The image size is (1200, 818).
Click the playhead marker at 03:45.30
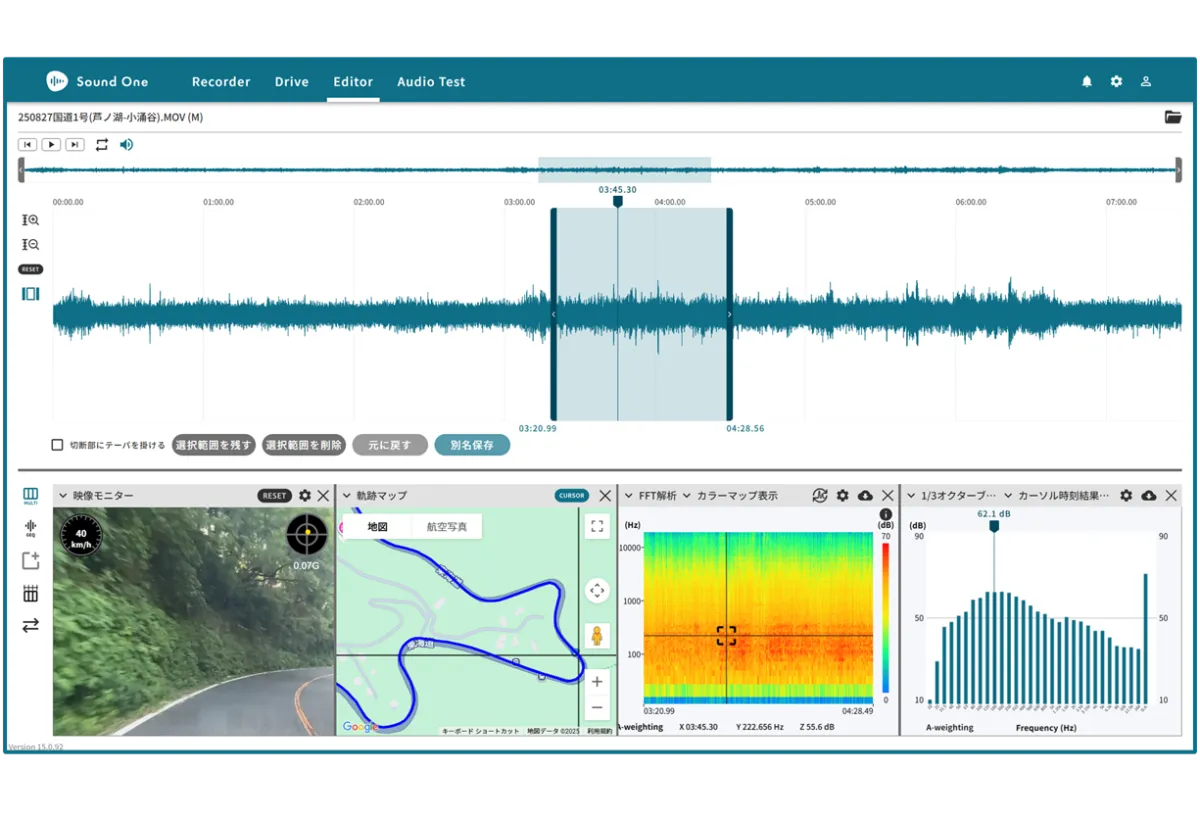617,201
